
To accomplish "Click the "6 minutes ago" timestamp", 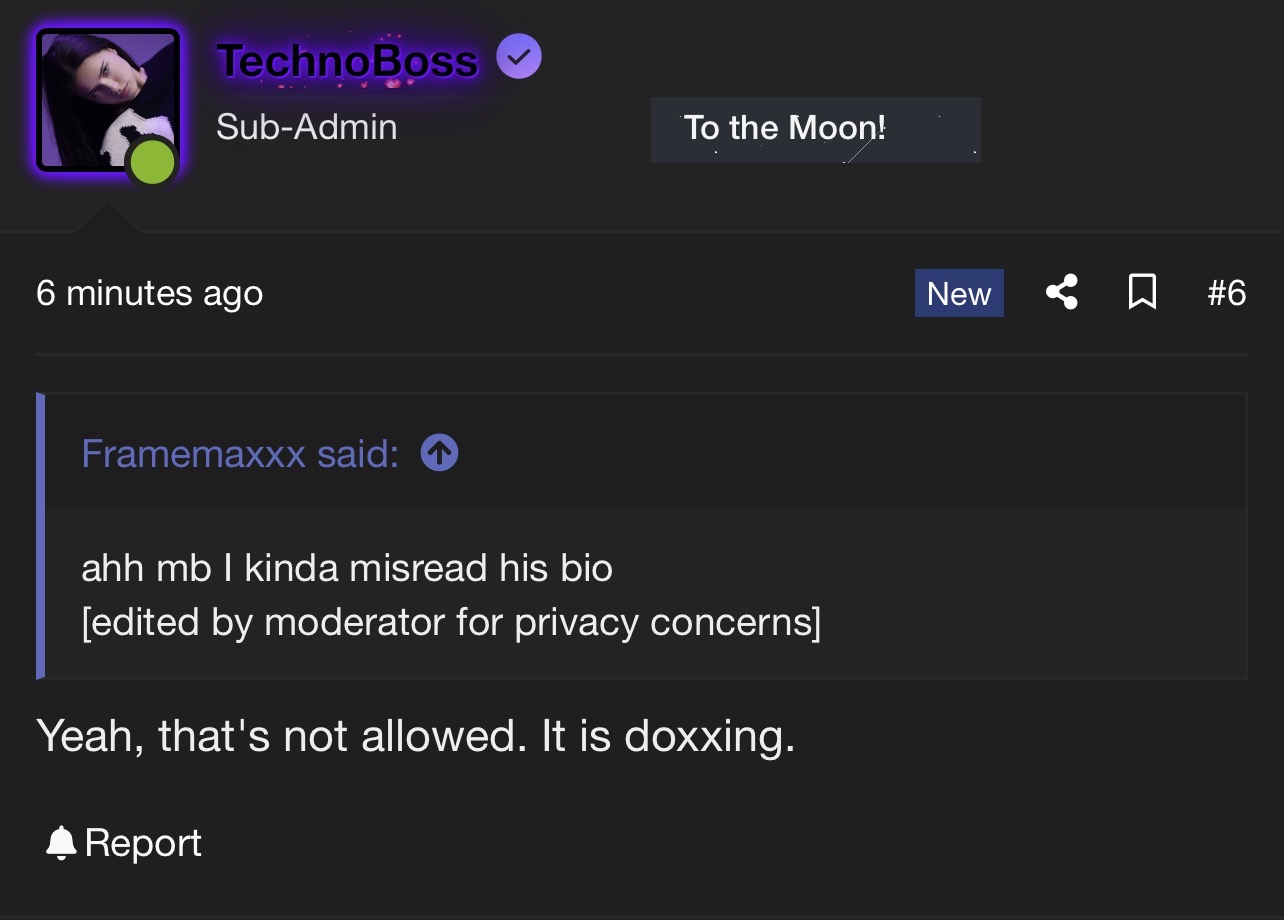I will coord(150,294).
